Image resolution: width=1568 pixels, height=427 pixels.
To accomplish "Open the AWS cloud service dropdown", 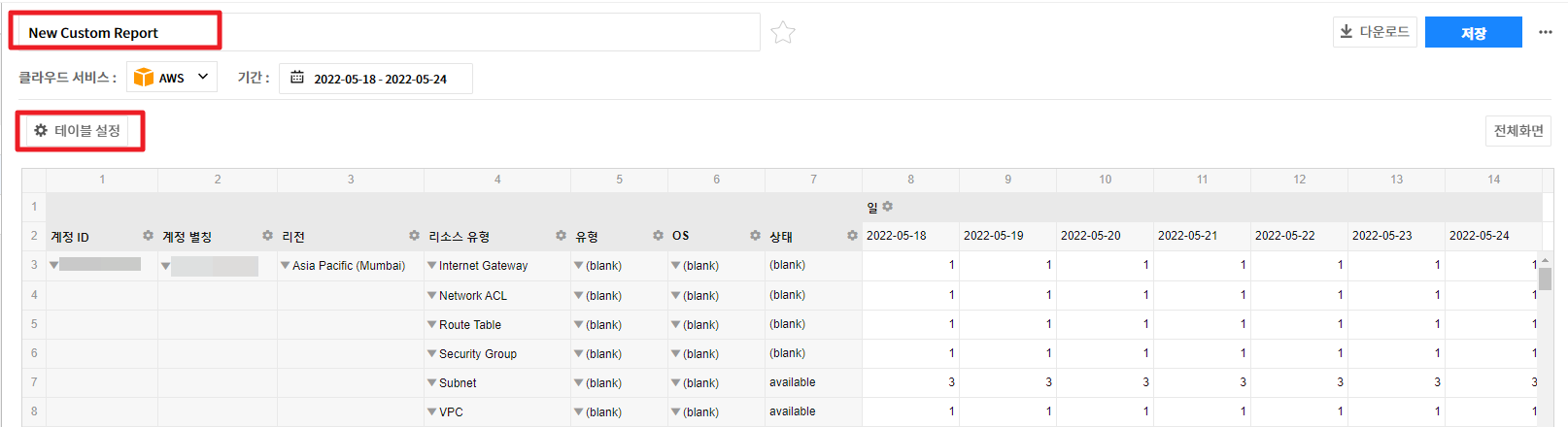I will (172, 78).
